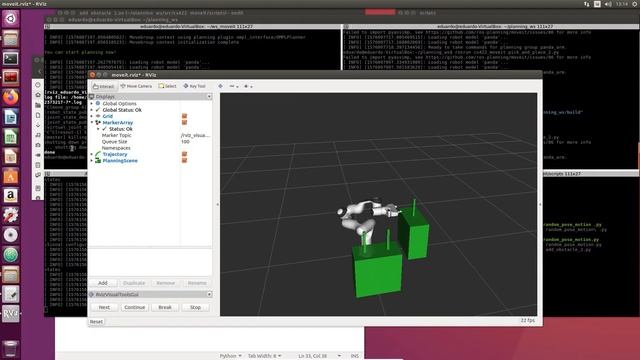Click the Remove display button
Viewport: 640px width, 360px height.
[165, 283]
